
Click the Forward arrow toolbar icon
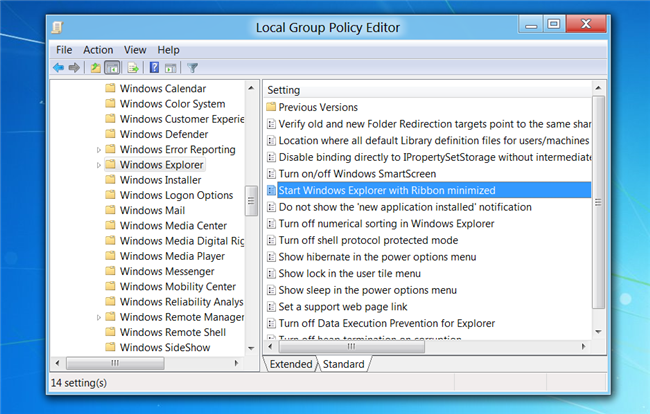tap(75, 68)
